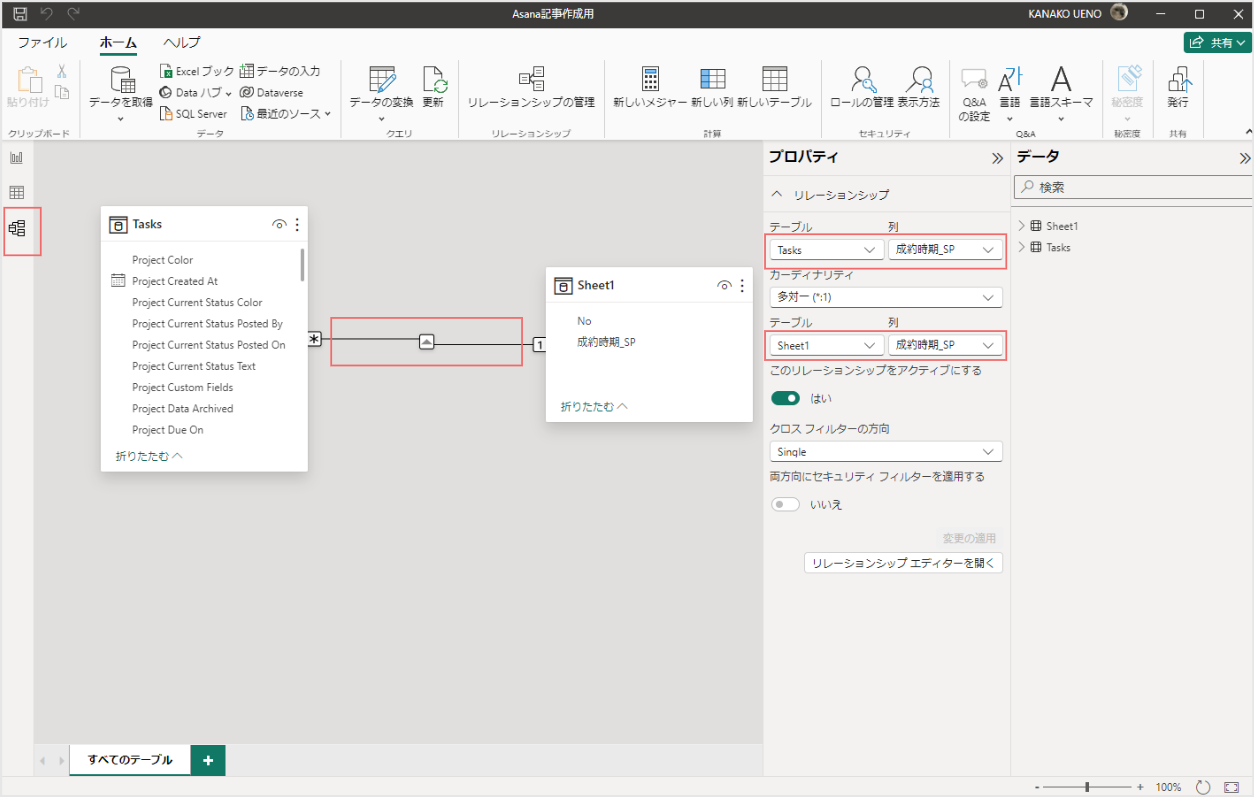
Task: Toggle visibility eye on Tasks table
Action: click(279, 225)
